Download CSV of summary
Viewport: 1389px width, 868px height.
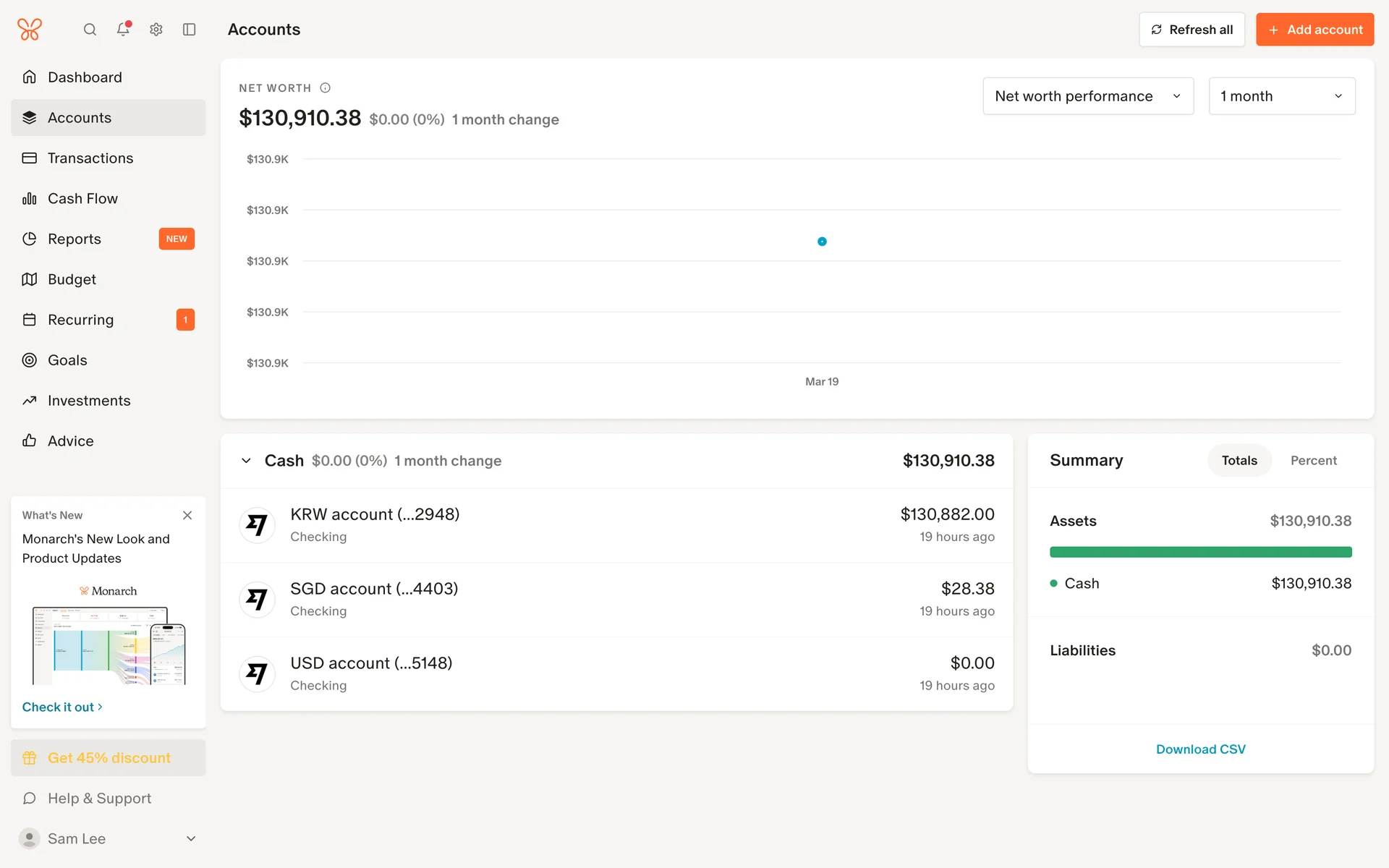tap(1200, 749)
